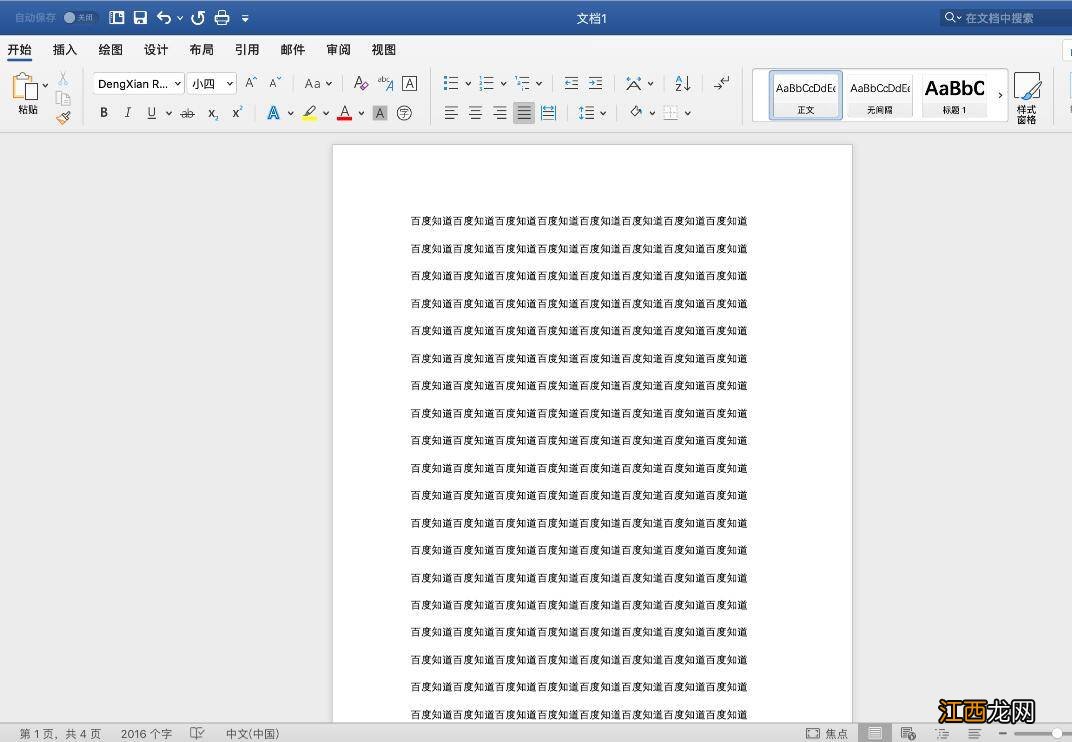This screenshot has width=1072, height=742.
Task: Click the Print icon in the title bar
Action: pos(222,18)
